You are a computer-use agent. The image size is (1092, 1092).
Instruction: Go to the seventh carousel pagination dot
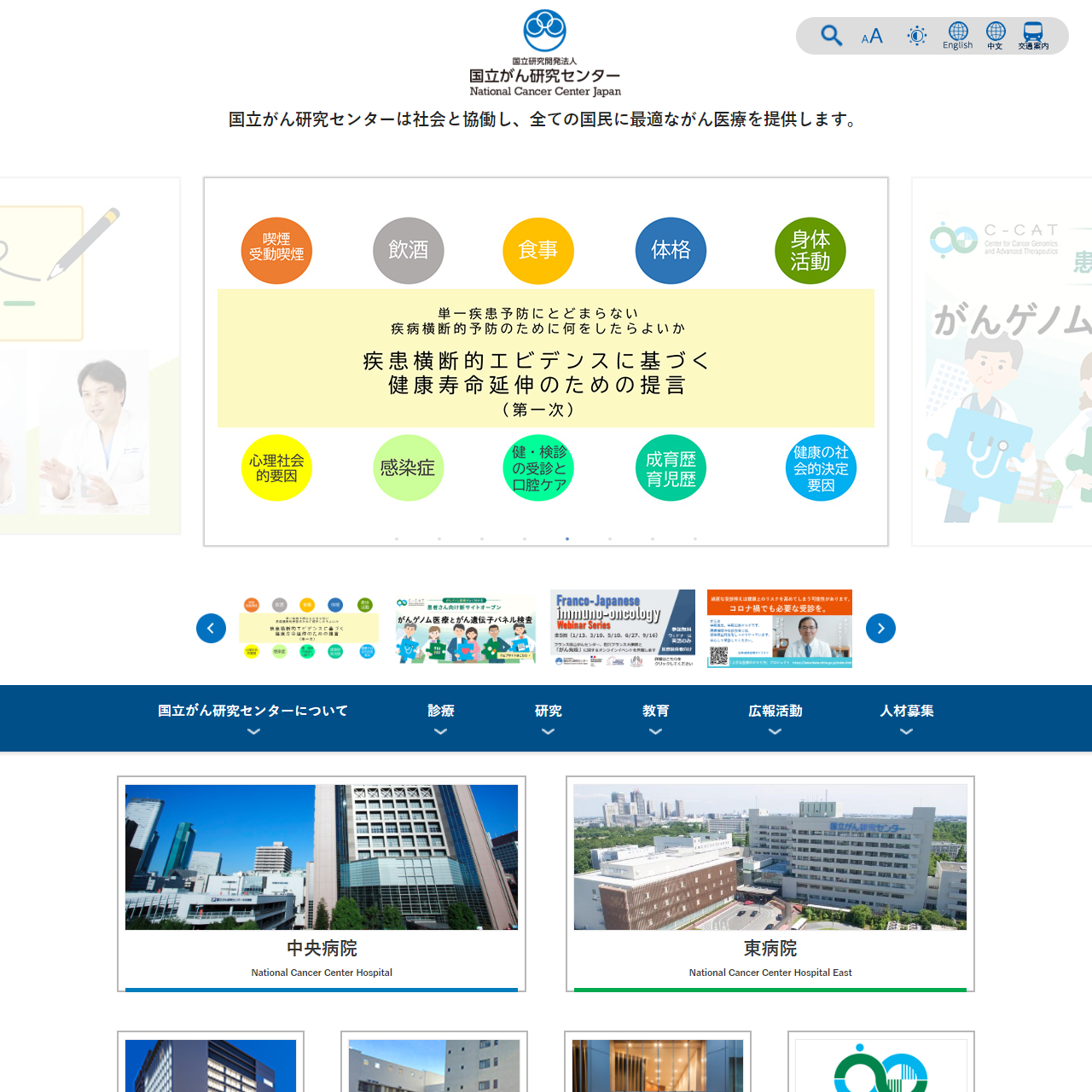point(653,539)
